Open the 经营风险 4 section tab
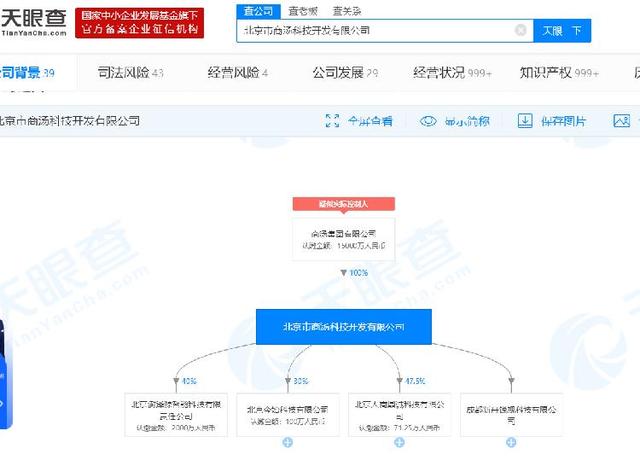Screen dimensions: 640x460 pyautogui.click(x=238, y=73)
